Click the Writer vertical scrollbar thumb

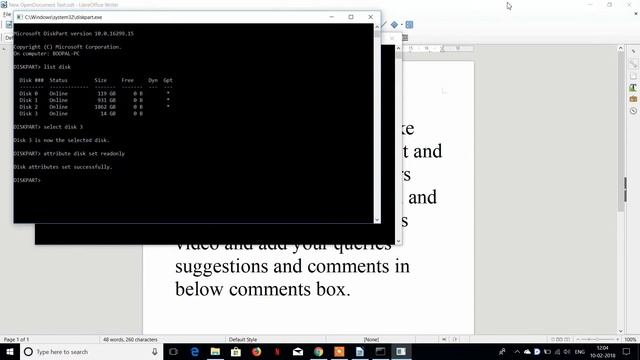tap(620, 131)
